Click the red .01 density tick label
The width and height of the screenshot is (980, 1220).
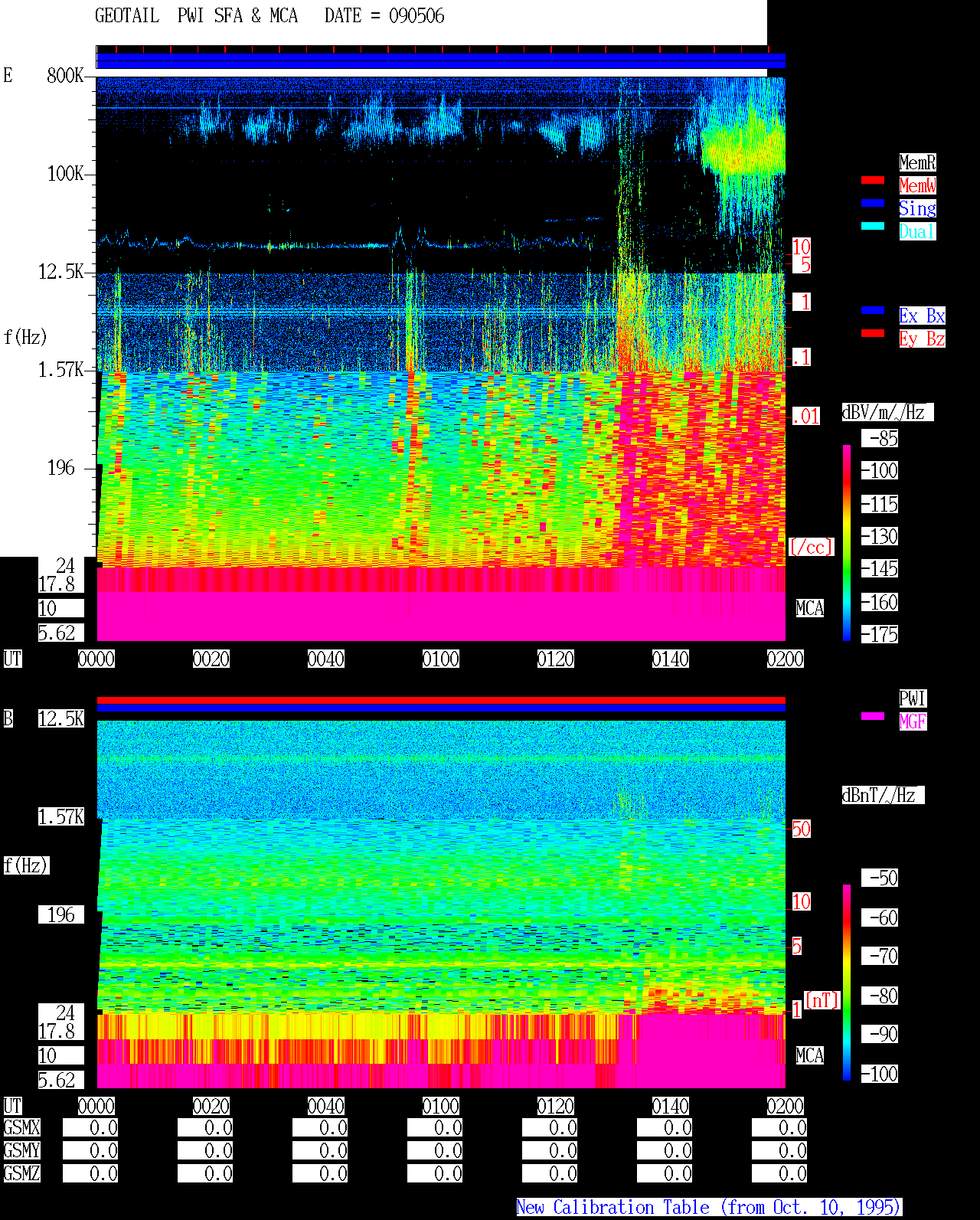805,417
